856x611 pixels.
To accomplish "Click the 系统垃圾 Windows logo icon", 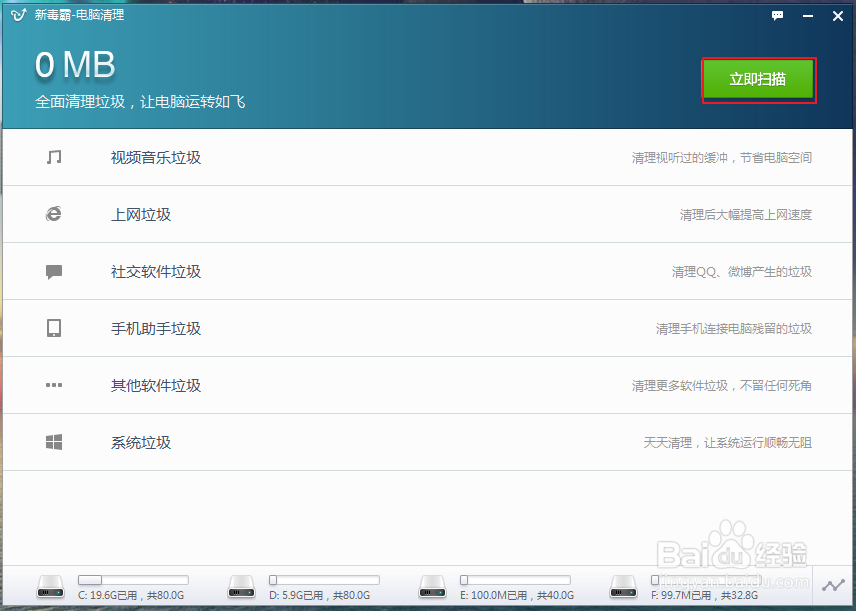I will (x=54, y=442).
